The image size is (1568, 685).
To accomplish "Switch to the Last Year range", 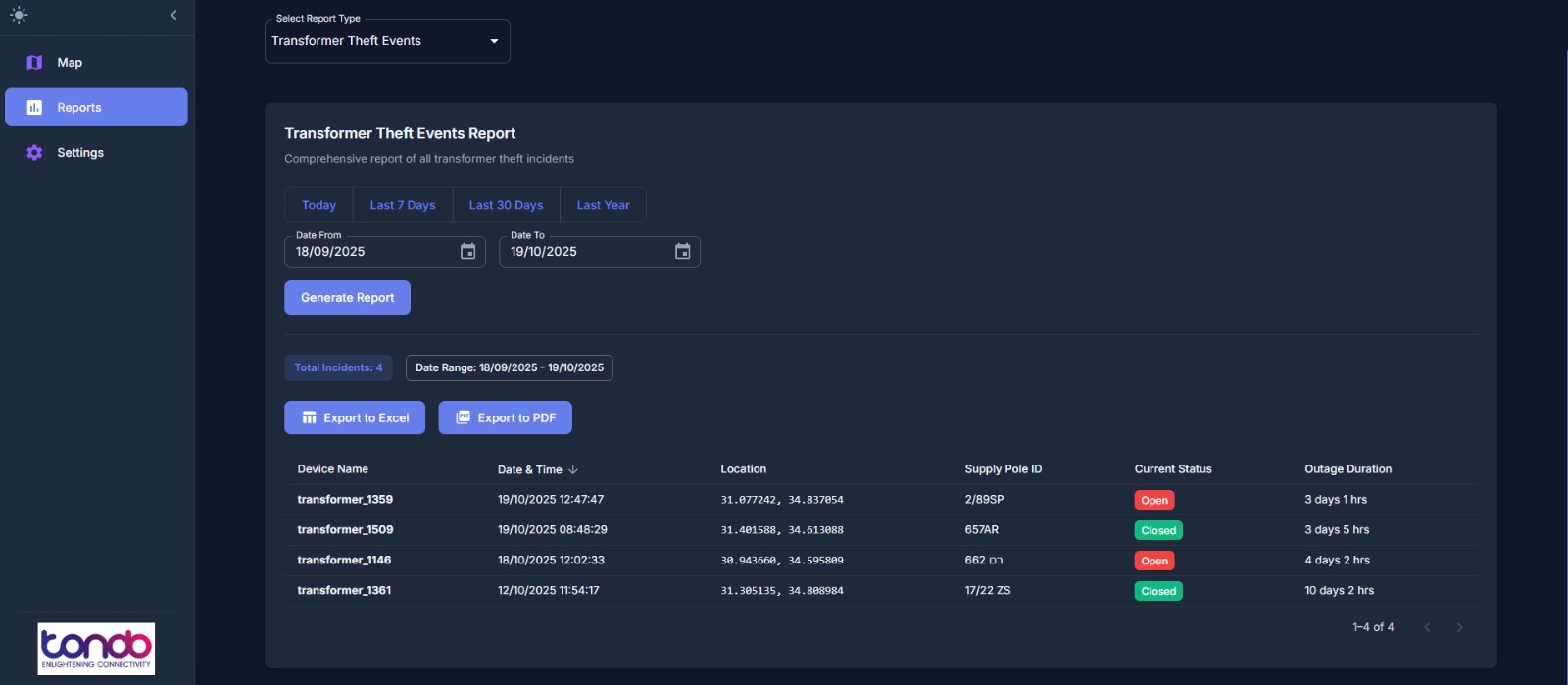I will (x=603, y=205).
